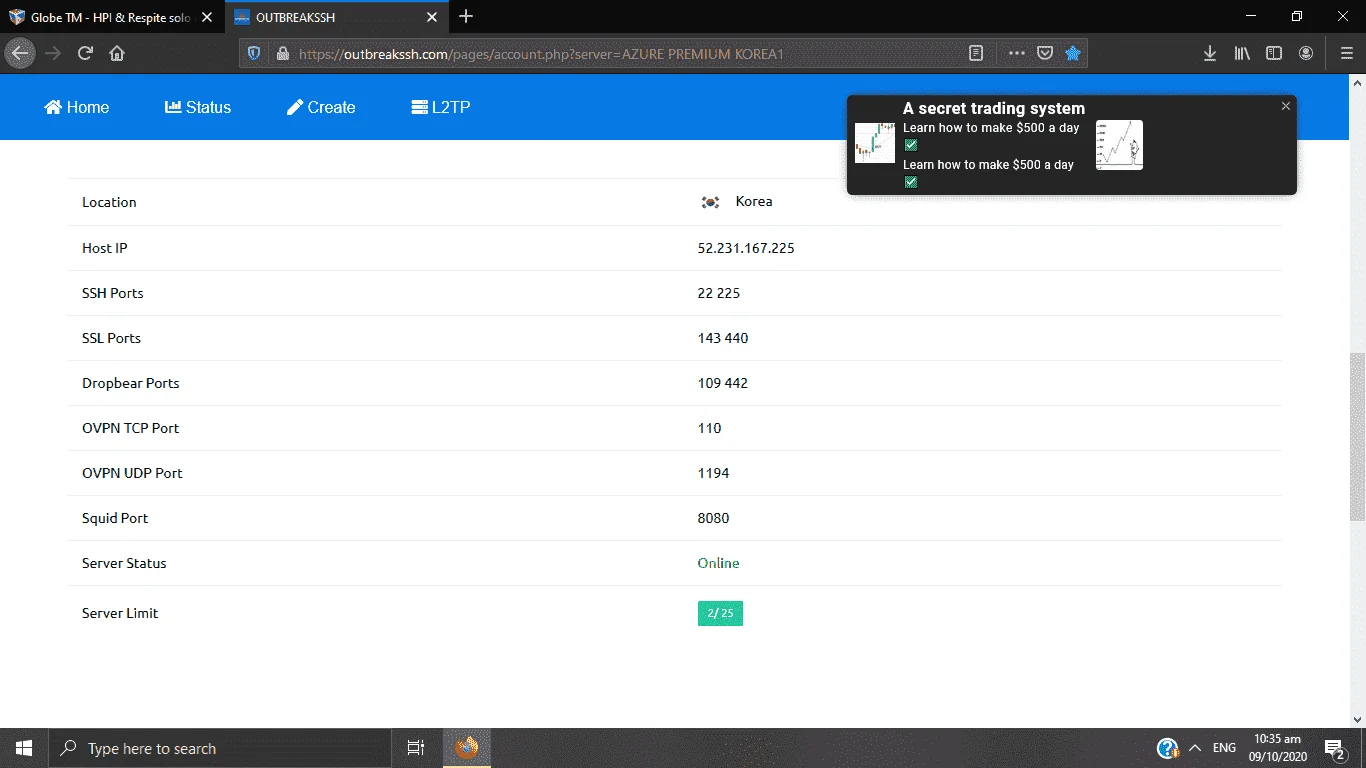The height and width of the screenshot is (768, 1366).
Task: Click Dropbear Ports value 109 442
Action: tap(723, 383)
